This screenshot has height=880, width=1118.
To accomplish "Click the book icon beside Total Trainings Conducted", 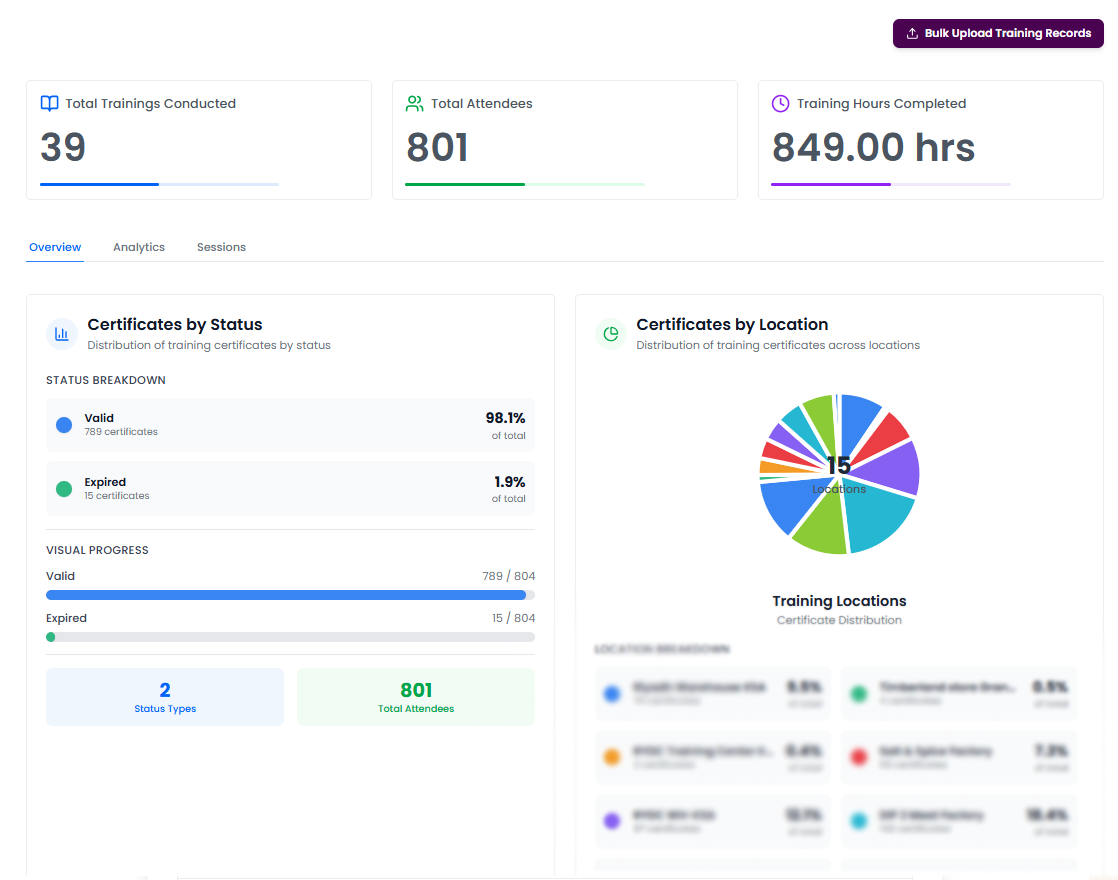I will (x=49, y=104).
